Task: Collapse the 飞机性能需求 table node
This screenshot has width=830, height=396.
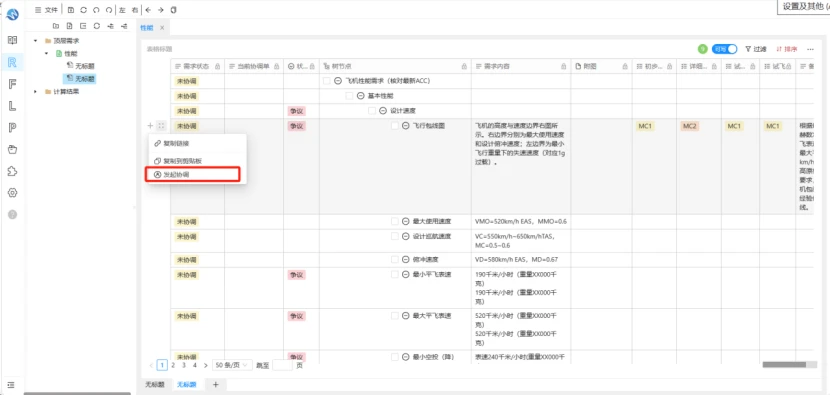Action: pyautogui.click(x=338, y=81)
